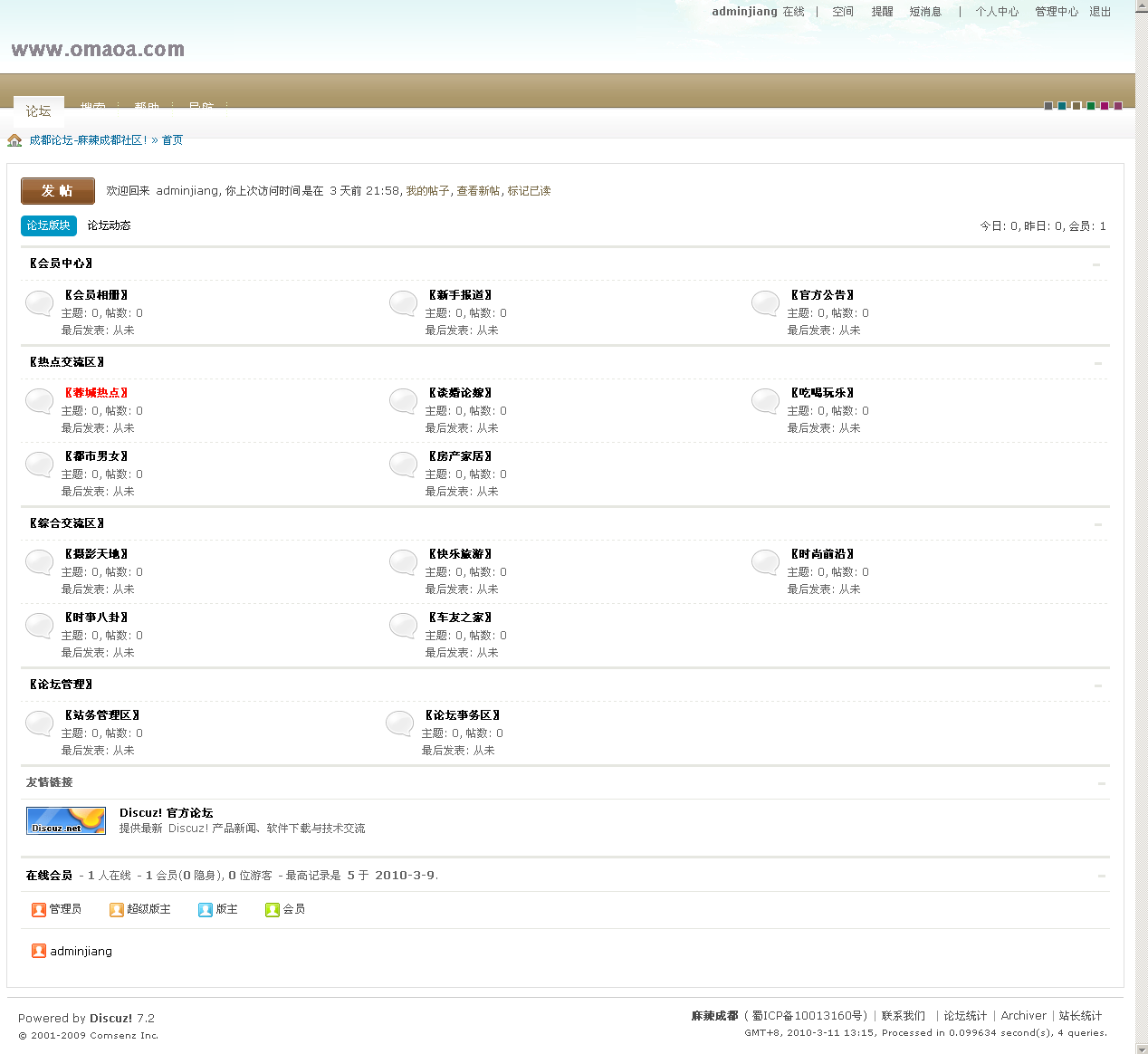Image resolution: width=1148 pixels, height=1054 pixels.
Task: Click the adminjiang username in the header
Action: [744, 12]
